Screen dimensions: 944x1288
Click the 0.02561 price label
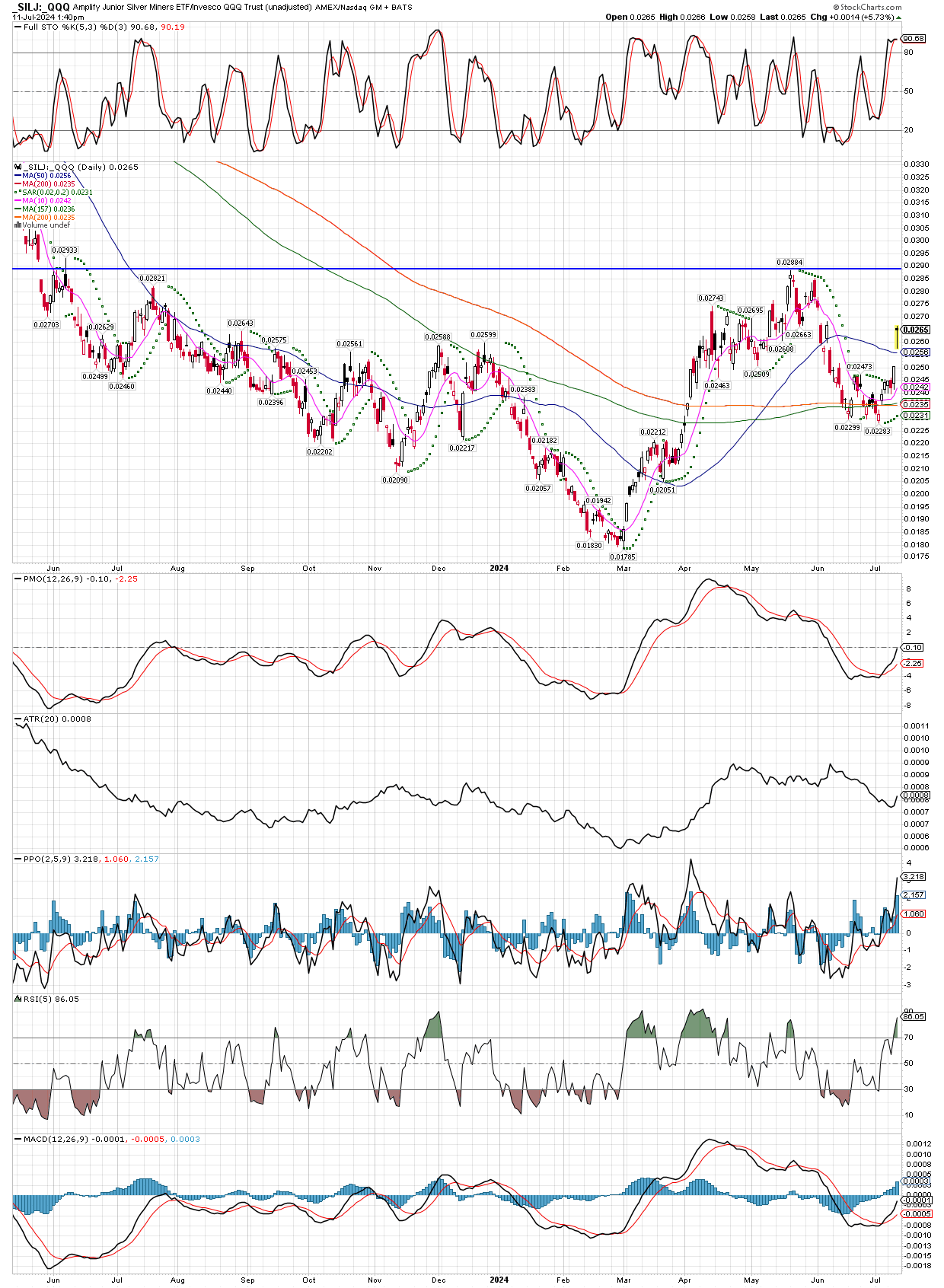tap(350, 344)
